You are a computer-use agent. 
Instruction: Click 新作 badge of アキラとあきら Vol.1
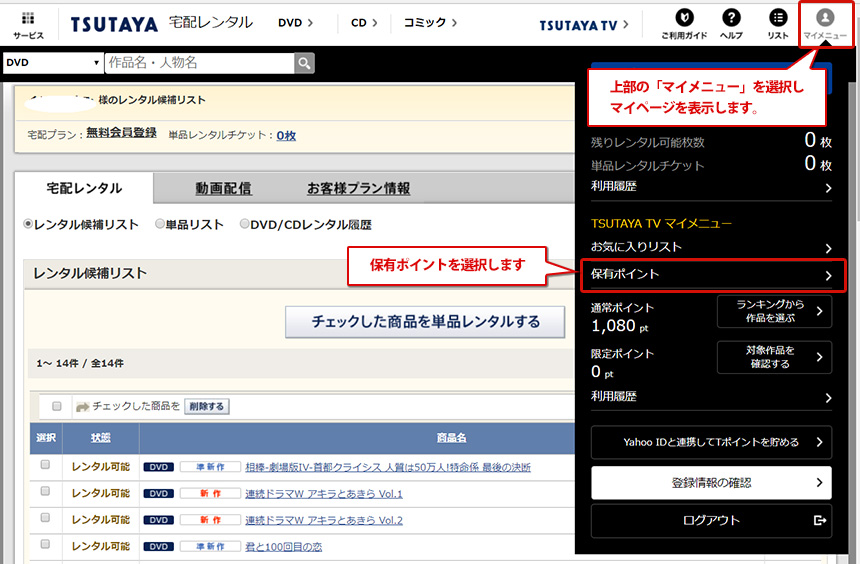click(211, 493)
